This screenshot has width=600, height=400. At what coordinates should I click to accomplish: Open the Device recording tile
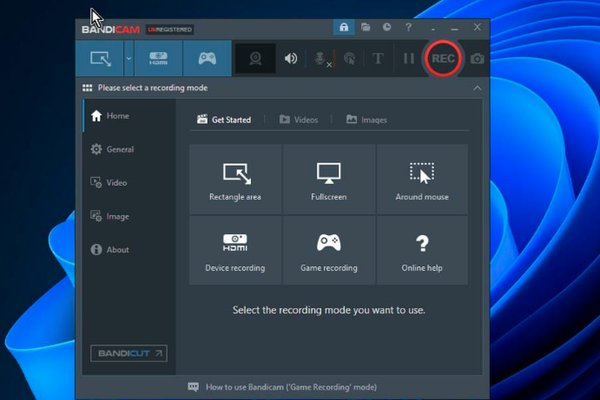(235, 249)
